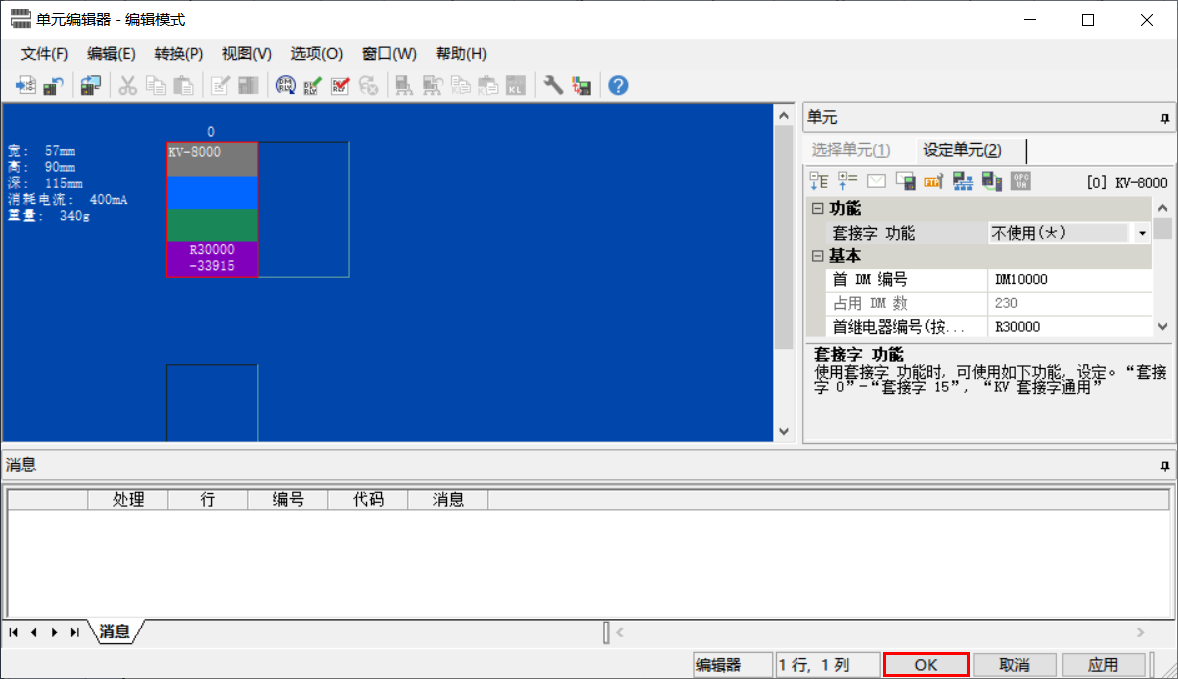This screenshot has width=1178, height=679.
Task: Click the network configuration icon in unit panel
Action: coord(964,182)
